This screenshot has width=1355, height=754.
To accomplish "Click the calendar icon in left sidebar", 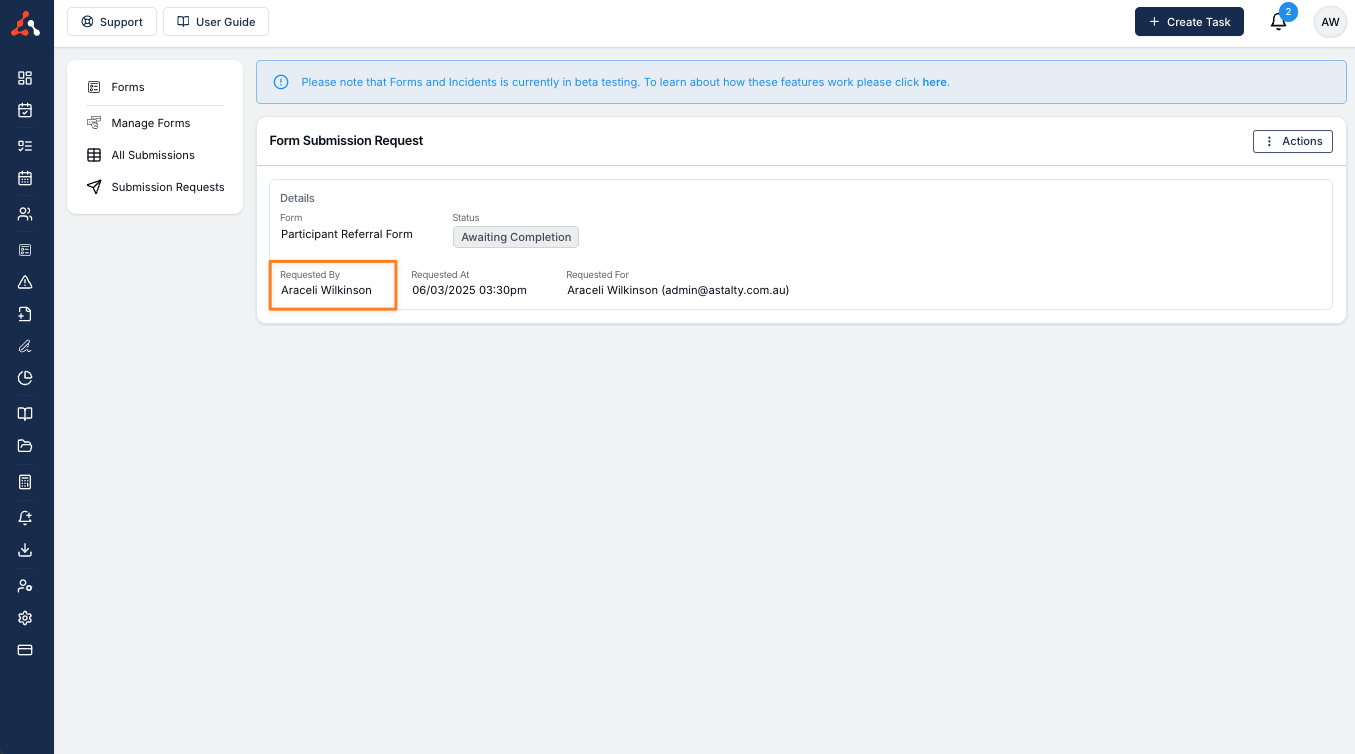I will [25, 178].
